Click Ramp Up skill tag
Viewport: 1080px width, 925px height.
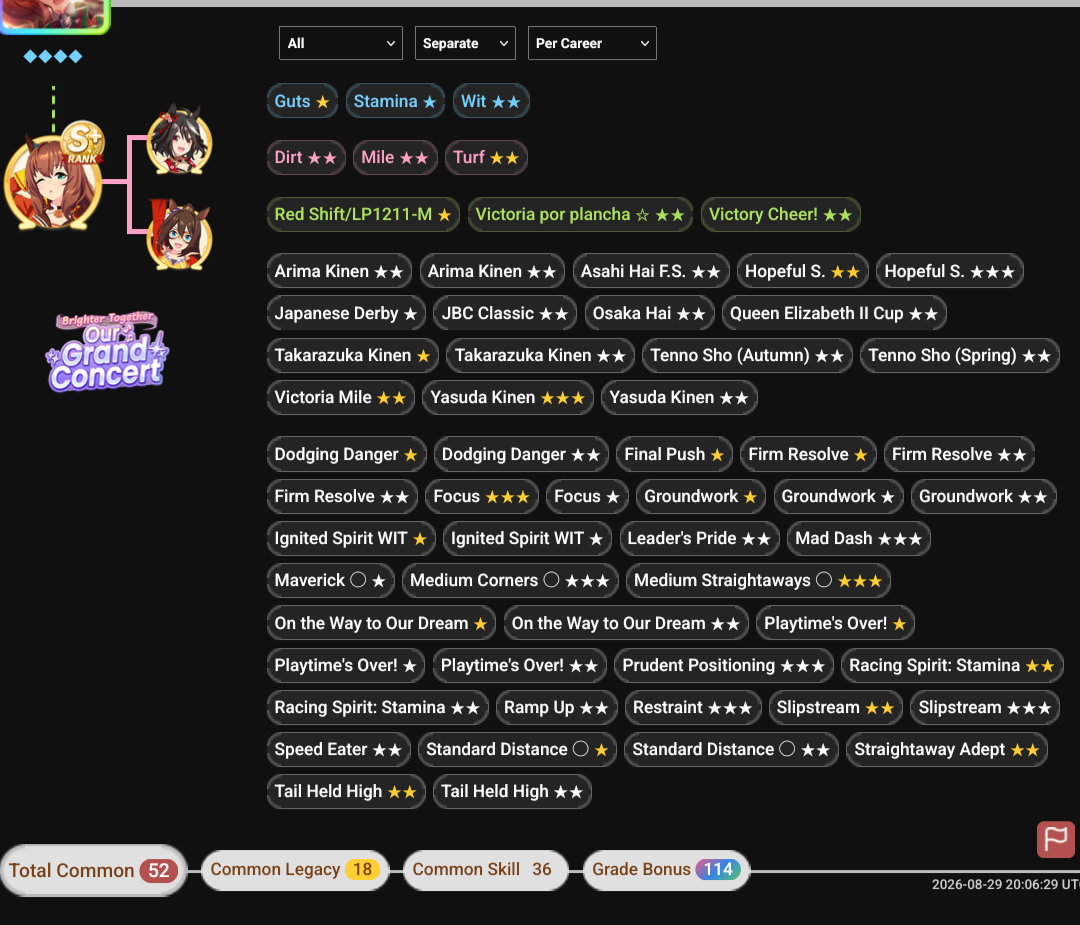pos(557,708)
